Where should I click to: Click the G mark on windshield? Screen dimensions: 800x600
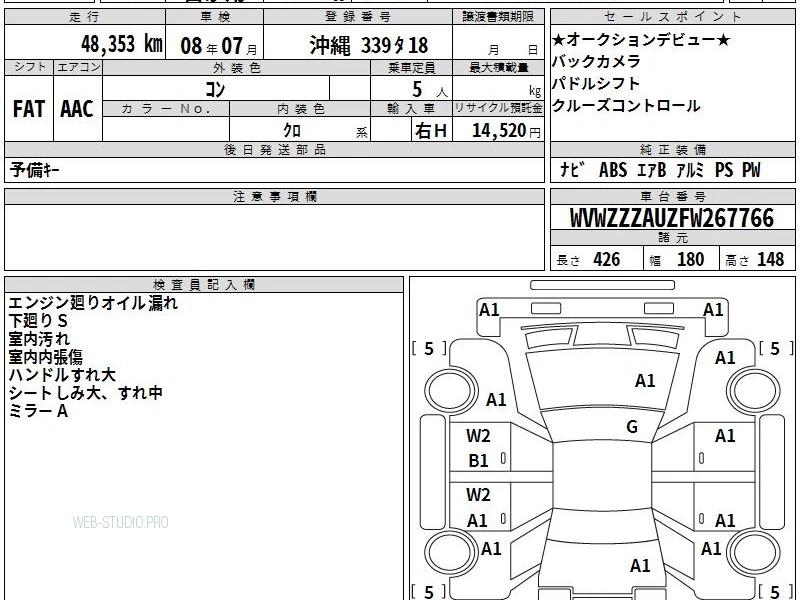click(x=632, y=427)
